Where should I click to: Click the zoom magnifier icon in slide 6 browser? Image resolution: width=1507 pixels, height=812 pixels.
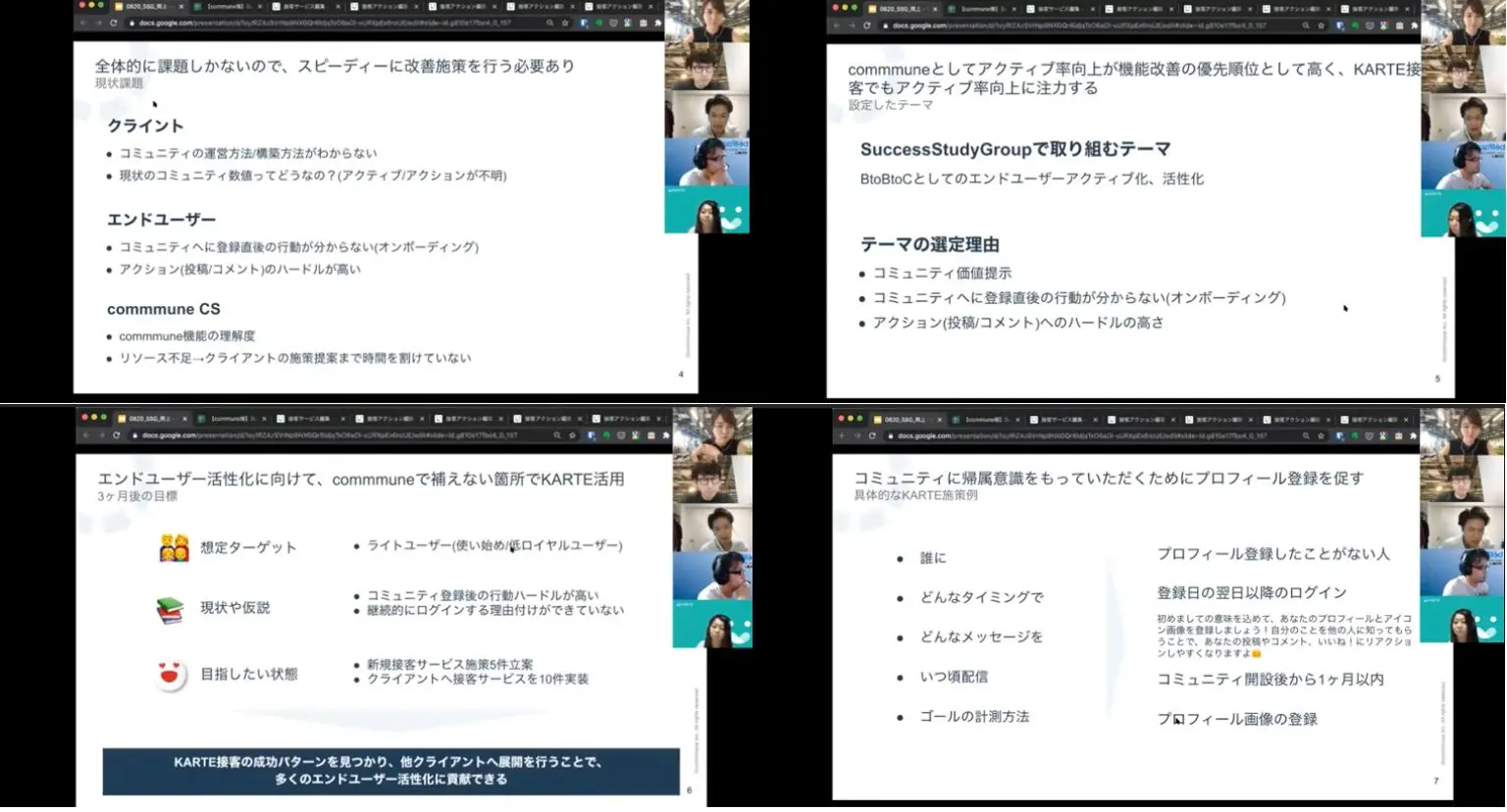pos(557,435)
